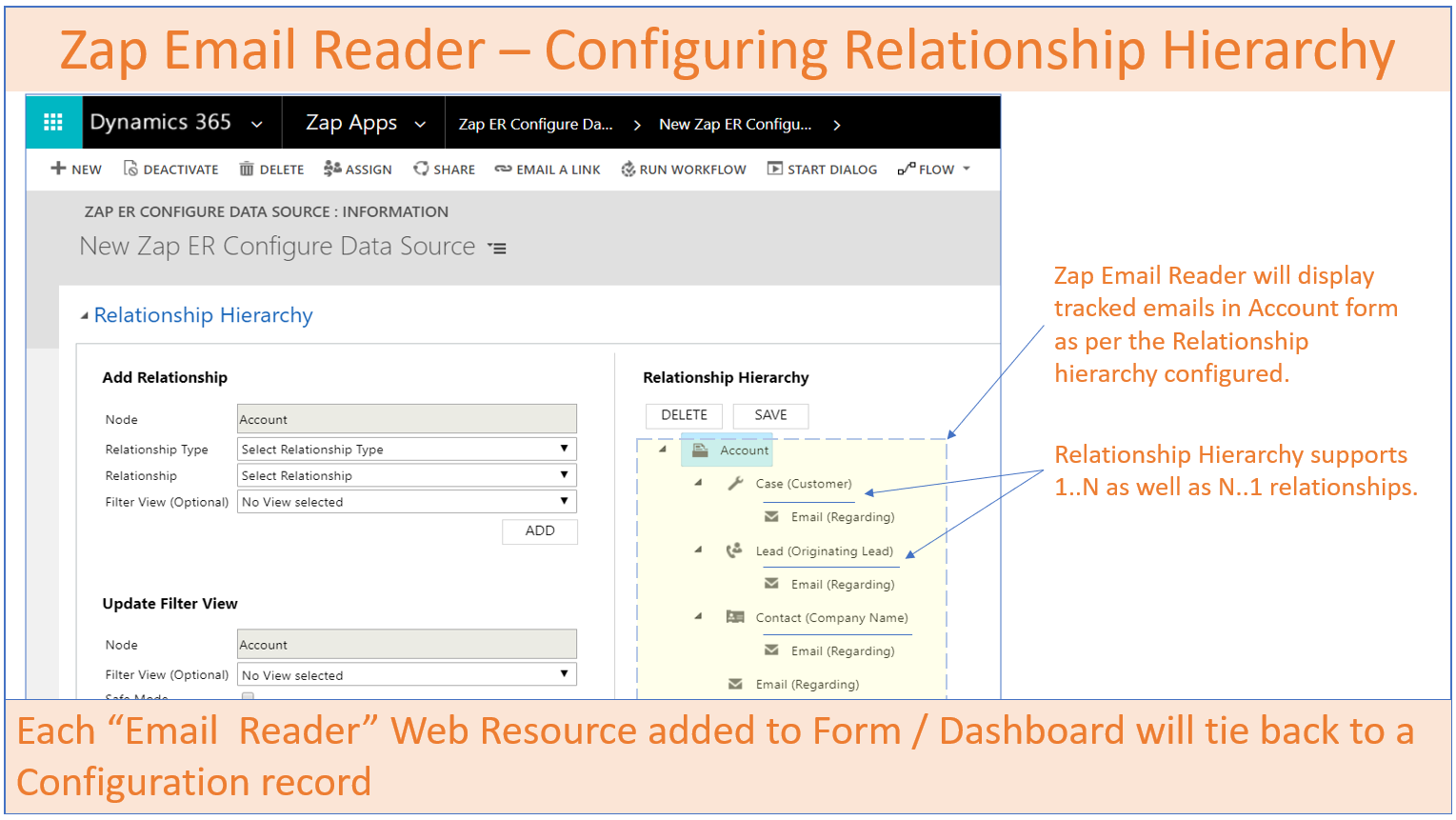Click the RUN WORKFLOW gear icon
This screenshot has width=1456, height=820.
pyautogui.click(x=628, y=169)
